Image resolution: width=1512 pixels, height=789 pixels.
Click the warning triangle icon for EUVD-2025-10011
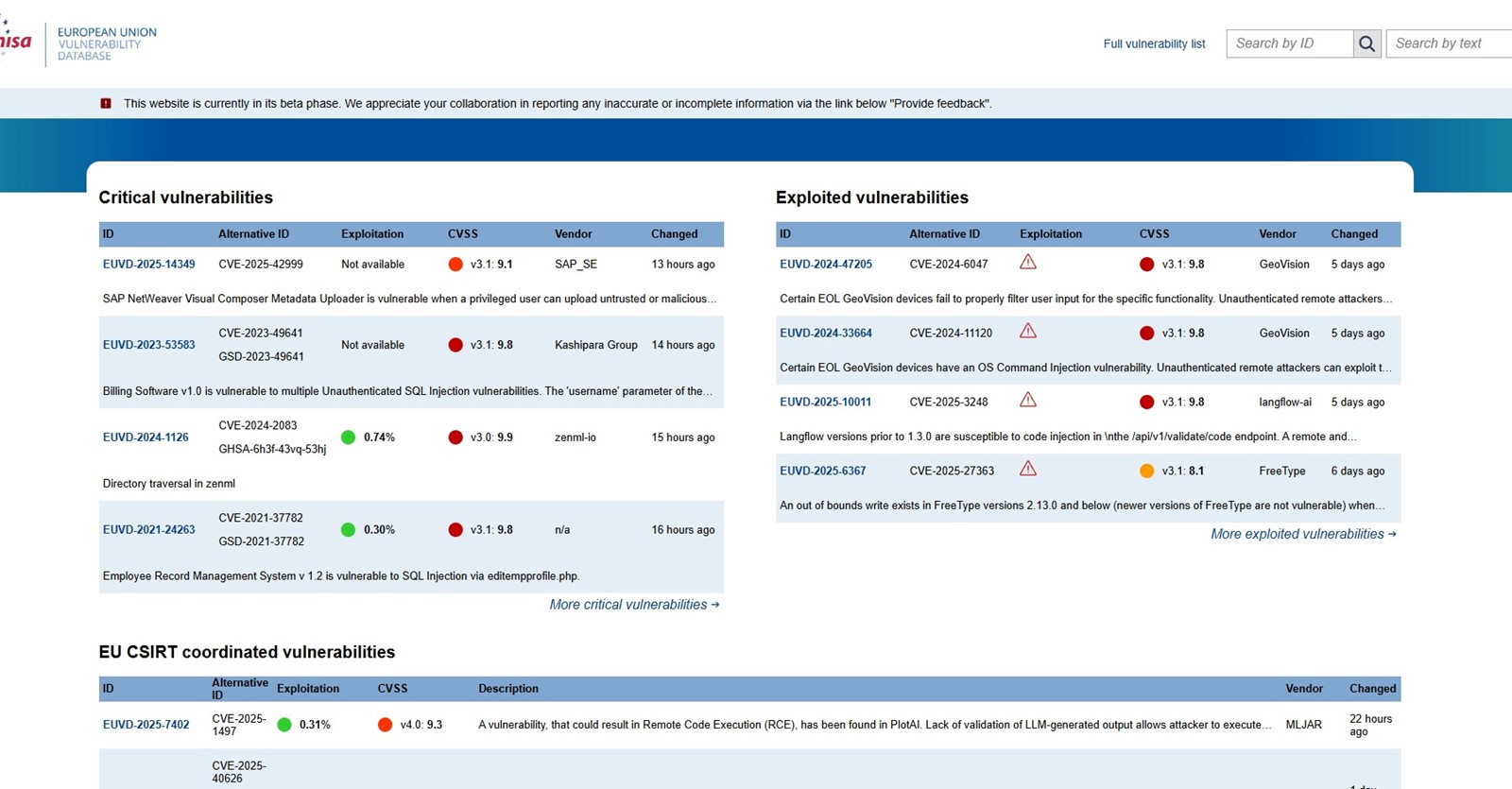click(x=1028, y=400)
